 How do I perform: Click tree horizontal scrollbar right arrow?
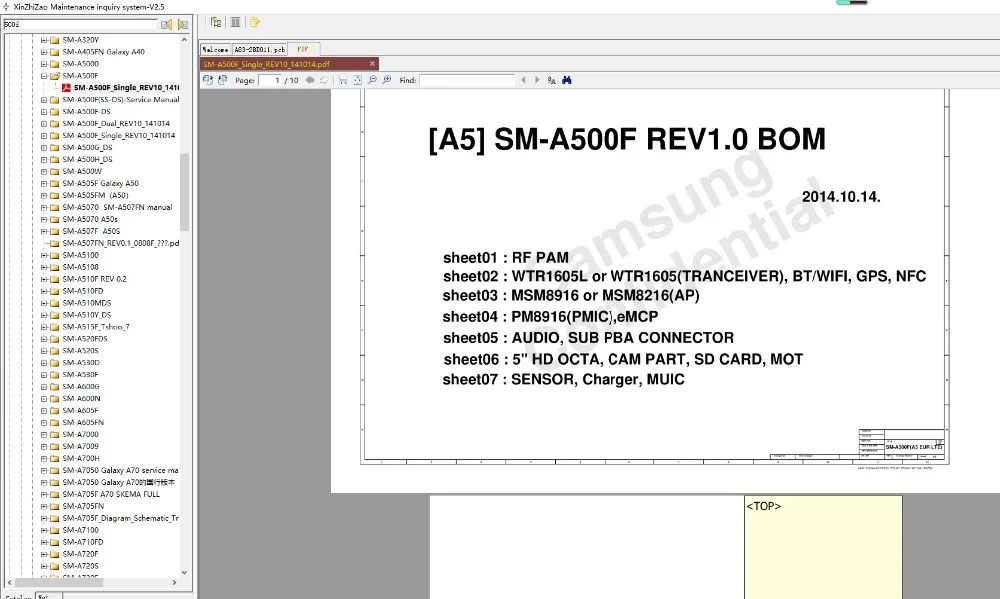click(x=174, y=582)
